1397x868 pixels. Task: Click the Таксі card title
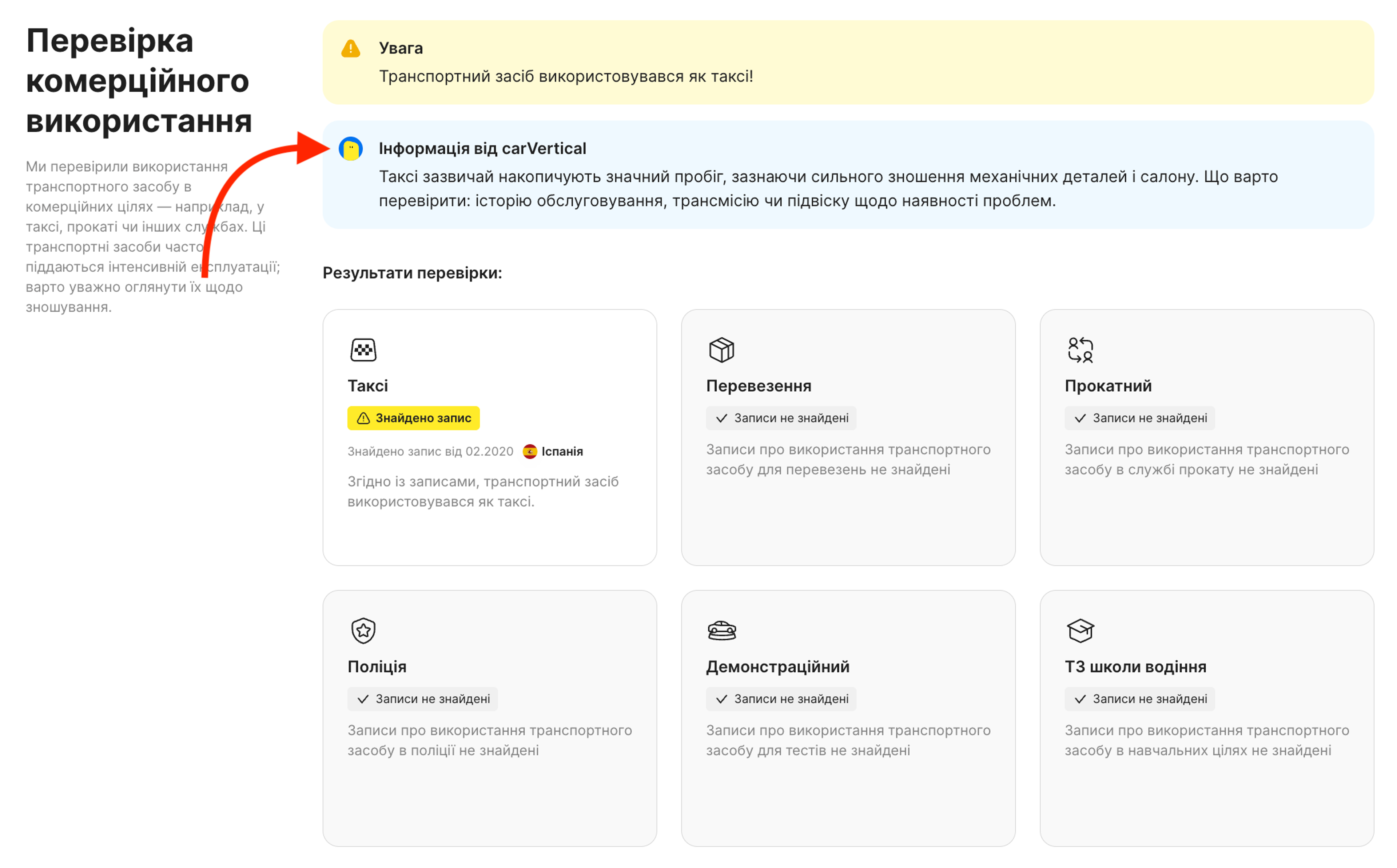pos(367,386)
